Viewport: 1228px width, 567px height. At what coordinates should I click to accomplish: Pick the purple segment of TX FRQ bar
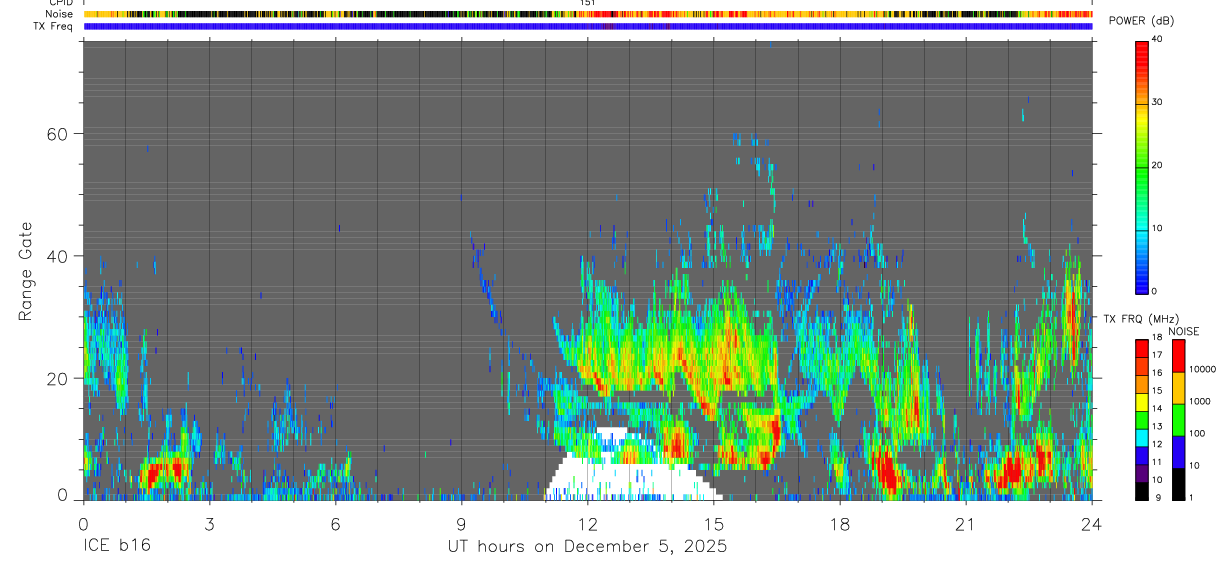pyautogui.click(x=1141, y=474)
